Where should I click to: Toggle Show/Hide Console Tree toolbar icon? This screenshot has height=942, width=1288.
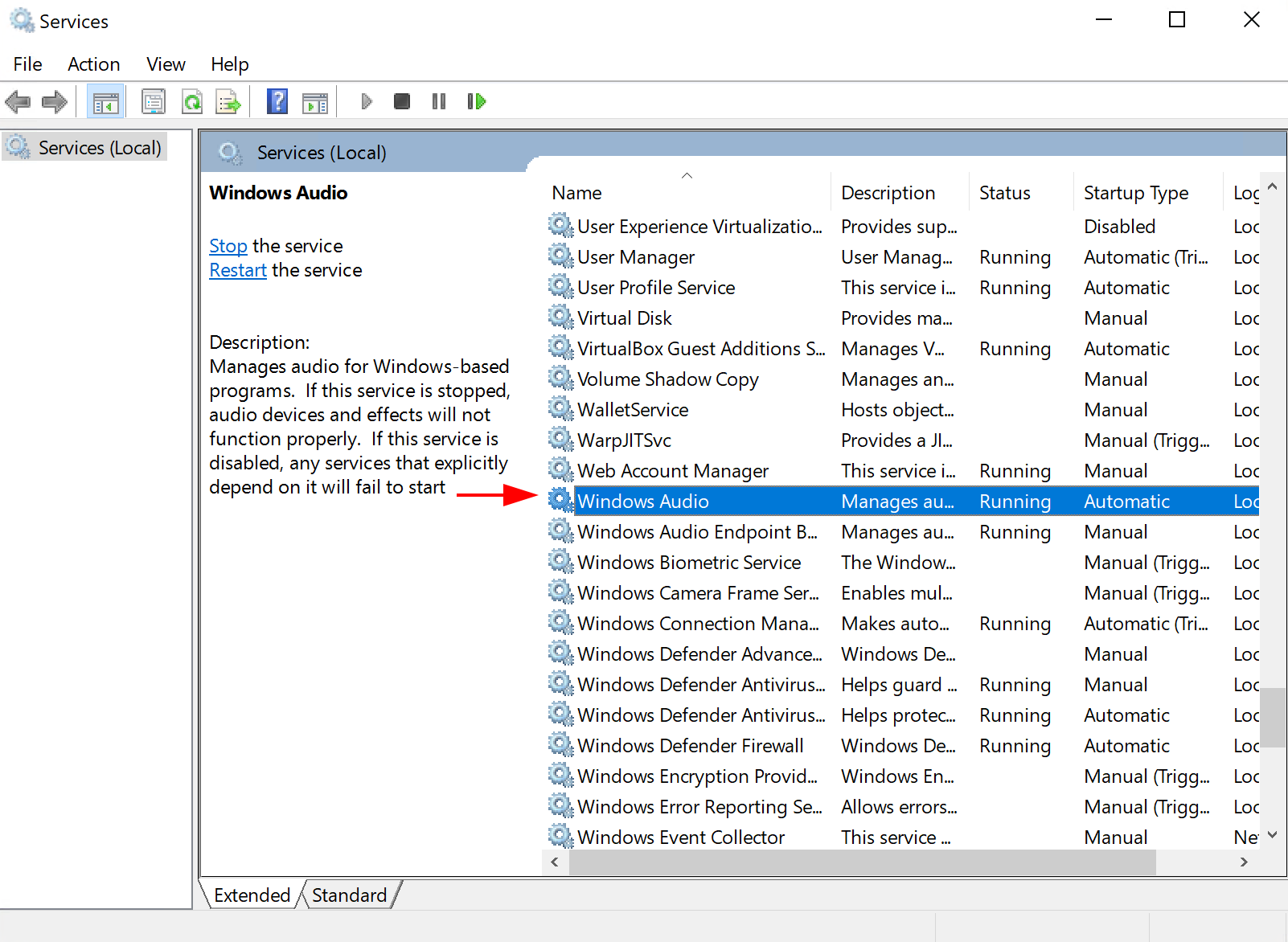click(105, 101)
